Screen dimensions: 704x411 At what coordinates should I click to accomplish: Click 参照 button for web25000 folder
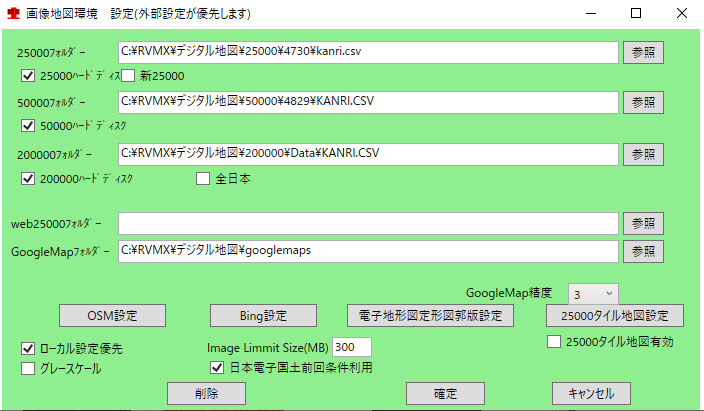pos(644,223)
